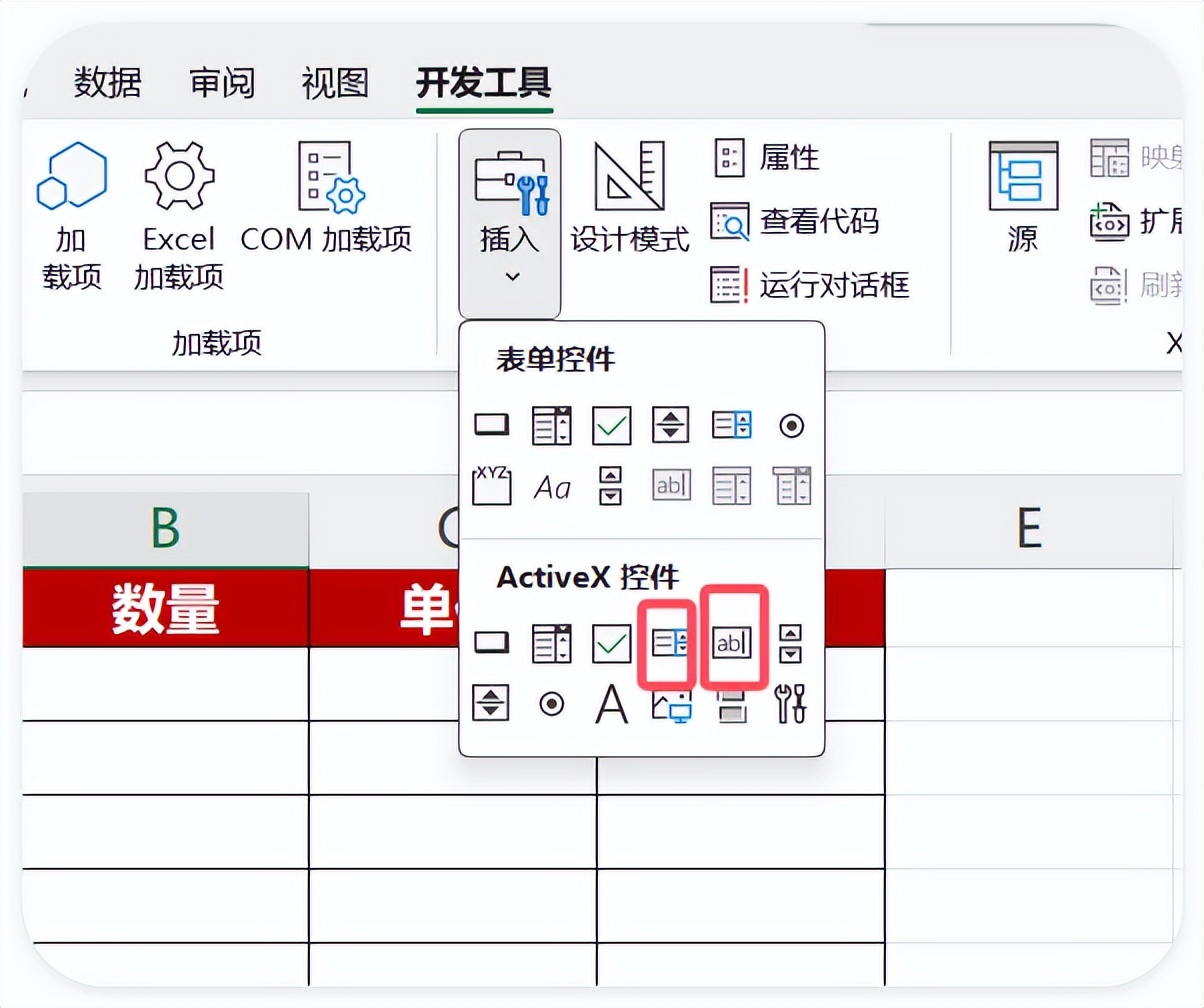Insert ActiveX image control

click(671, 704)
